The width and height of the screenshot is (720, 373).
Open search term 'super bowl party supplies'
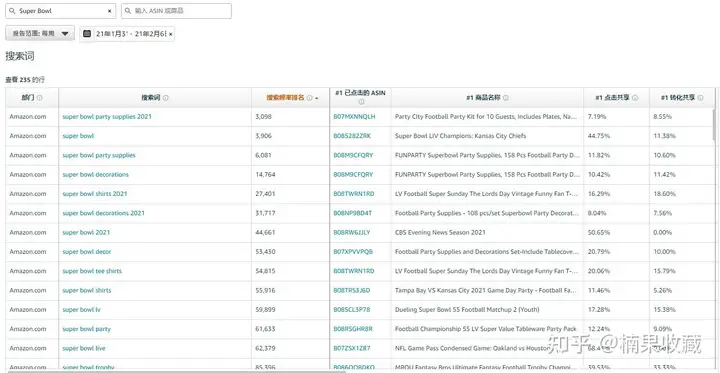point(99,155)
